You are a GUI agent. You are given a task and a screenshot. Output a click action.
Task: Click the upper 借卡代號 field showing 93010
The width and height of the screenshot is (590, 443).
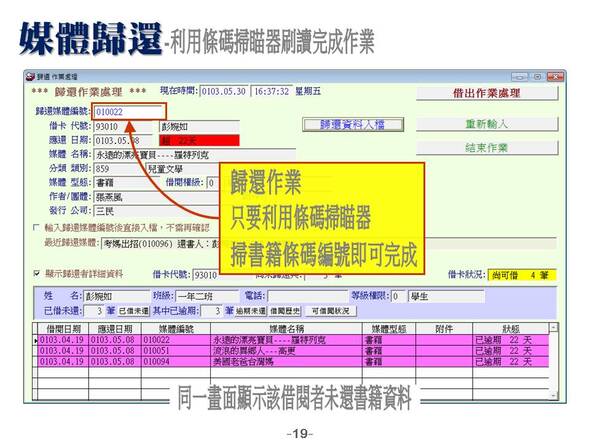[123, 126]
